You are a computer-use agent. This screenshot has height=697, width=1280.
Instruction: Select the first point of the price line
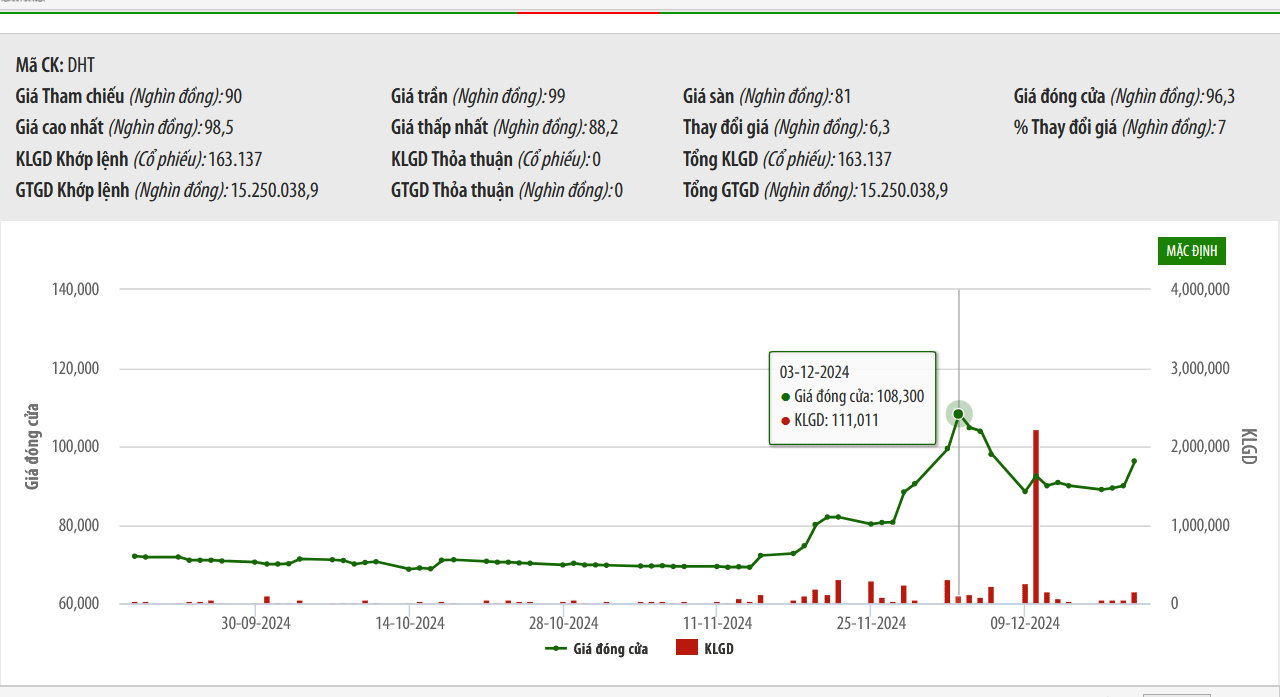click(x=135, y=556)
